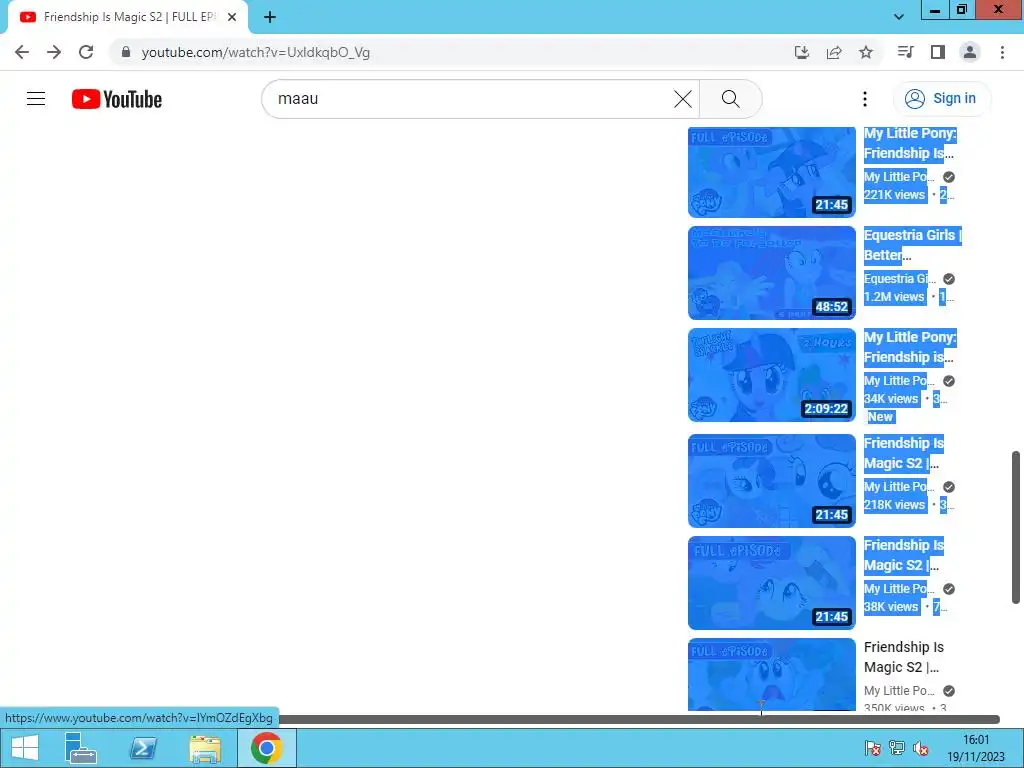The height and width of the screenshot is (768, 1024).
Task: Bookmark this tab with the star
Action: click(866, 52)
